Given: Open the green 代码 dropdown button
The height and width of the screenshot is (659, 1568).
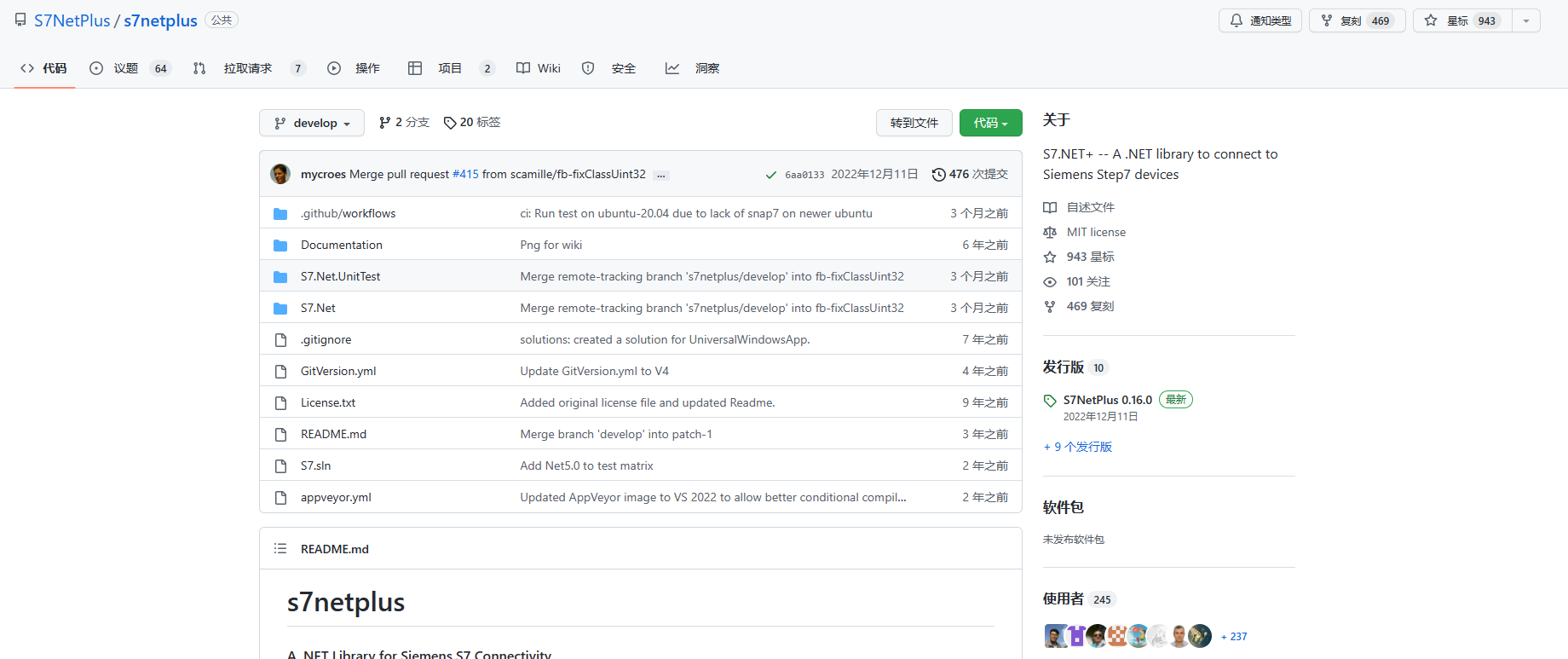Looking at the screenshot, I should pos(991,123).
